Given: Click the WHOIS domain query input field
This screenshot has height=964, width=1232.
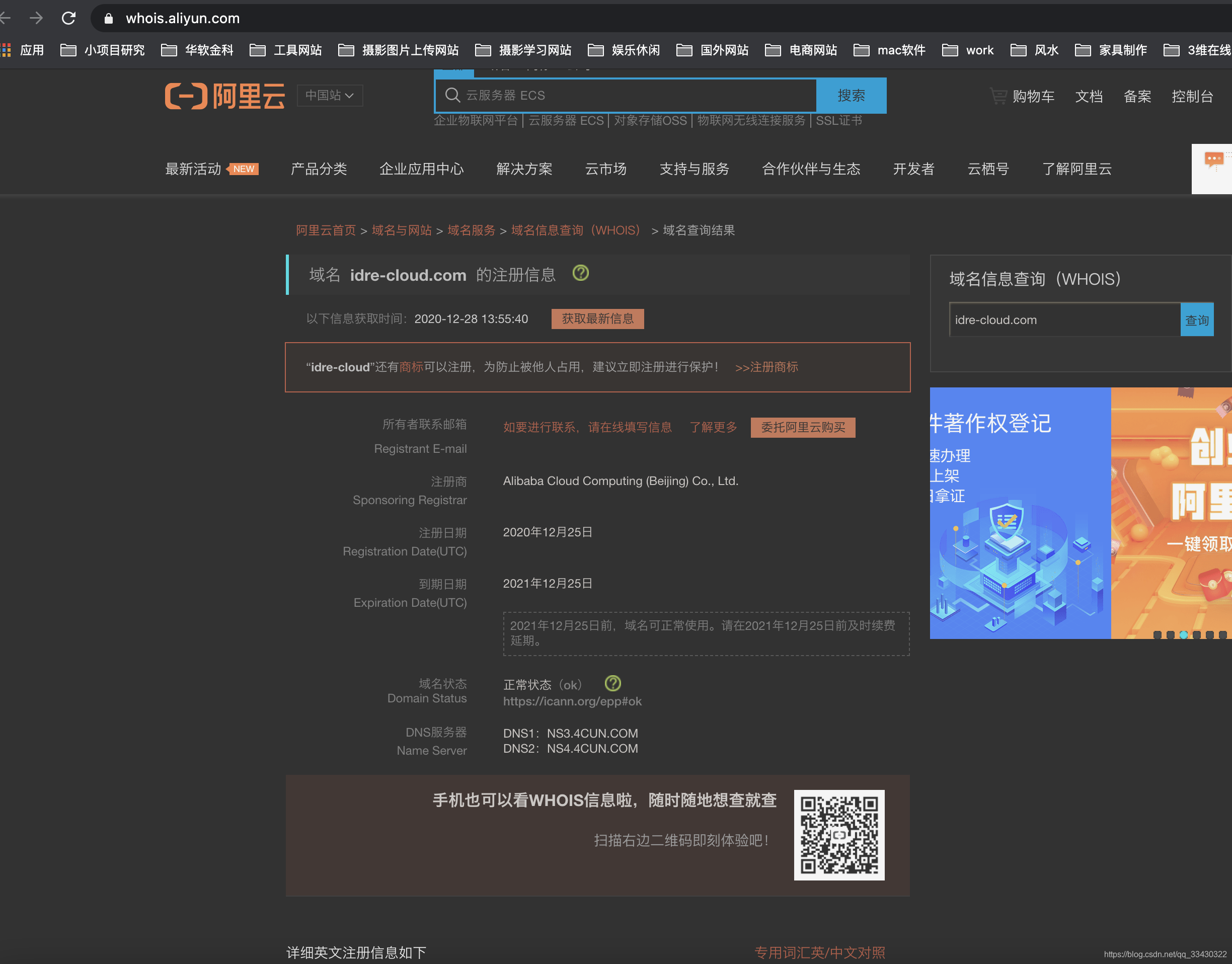Looking at the screenshot, I should [x=1064, y=320].
